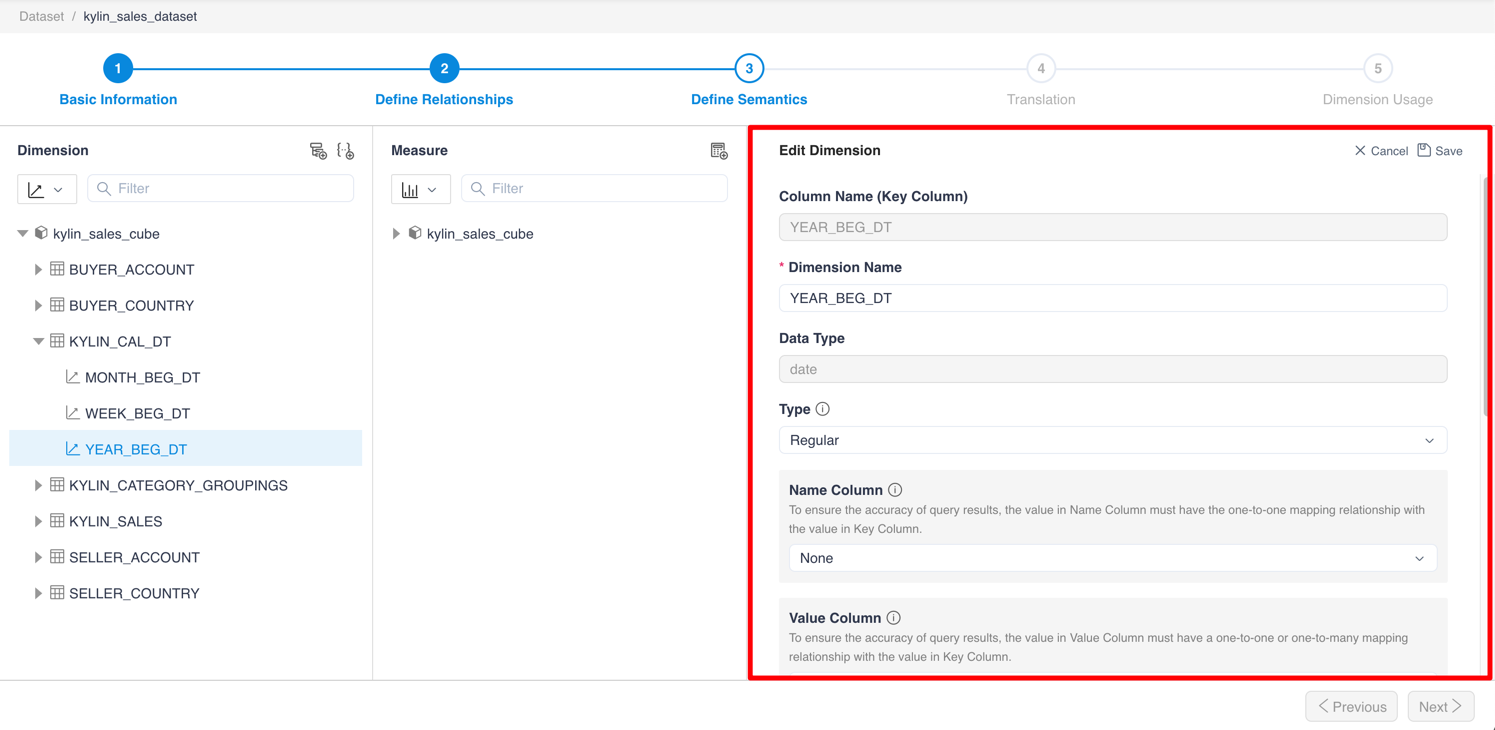Expand the SELLER_COUNTRY table node
The image size is (1495, 730).
[38, 594]
